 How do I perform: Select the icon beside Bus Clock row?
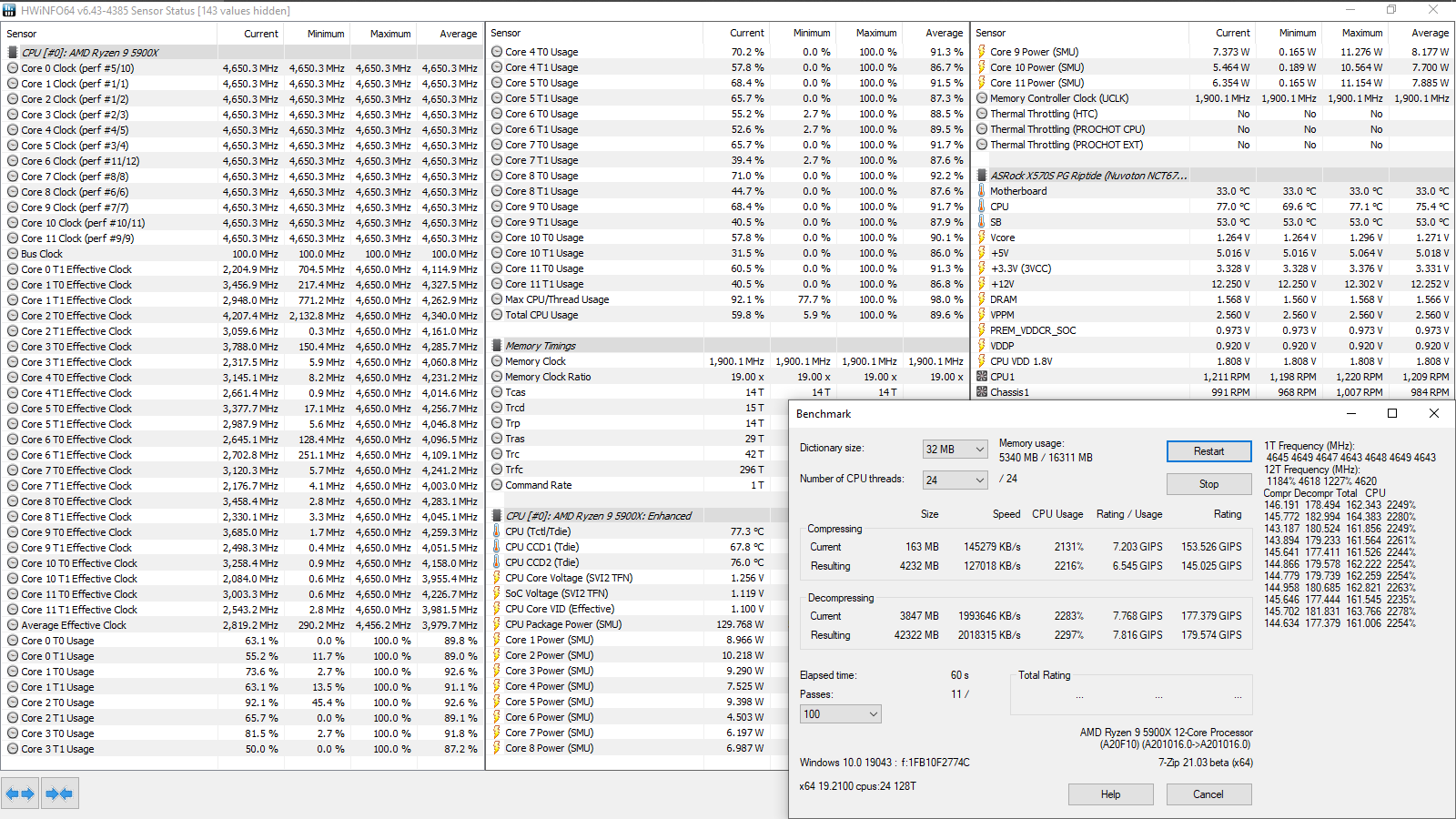(13, 254)
